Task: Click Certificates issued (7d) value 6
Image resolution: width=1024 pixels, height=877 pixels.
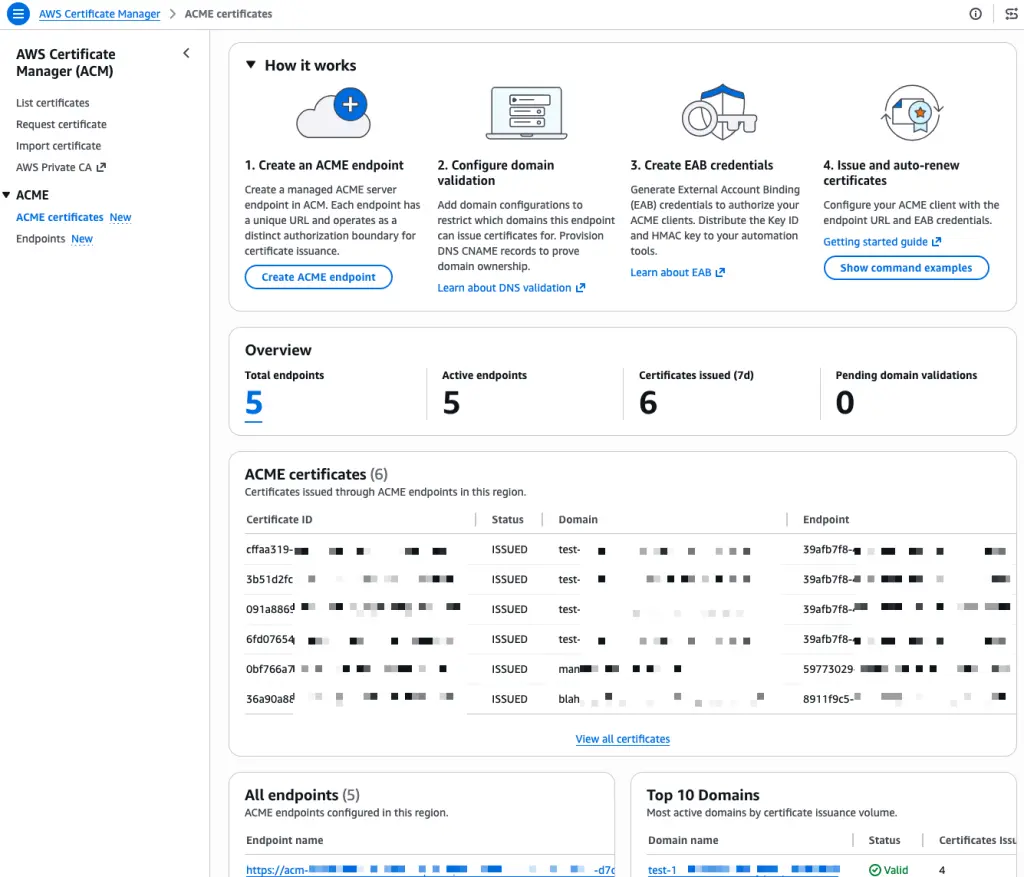Action: click(648, 402)
